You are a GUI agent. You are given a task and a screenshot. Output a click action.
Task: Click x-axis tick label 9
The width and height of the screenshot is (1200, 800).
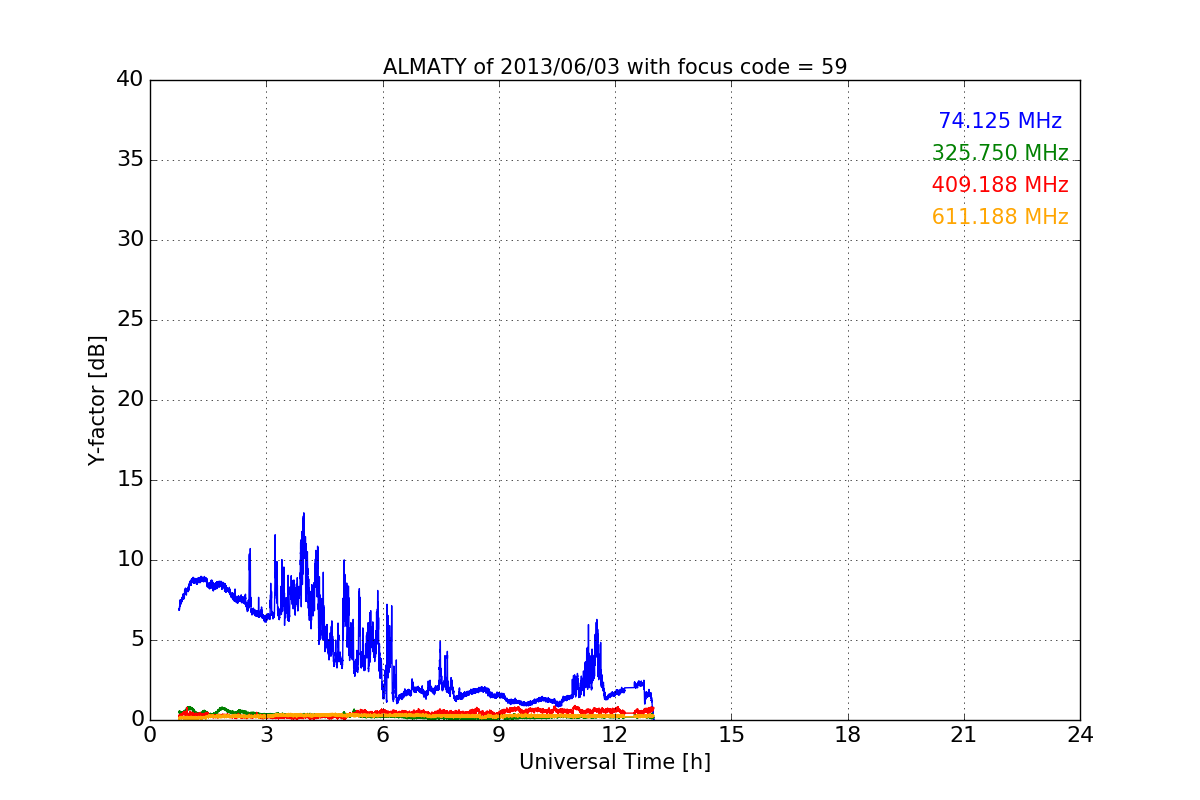[x=499, y=735]
